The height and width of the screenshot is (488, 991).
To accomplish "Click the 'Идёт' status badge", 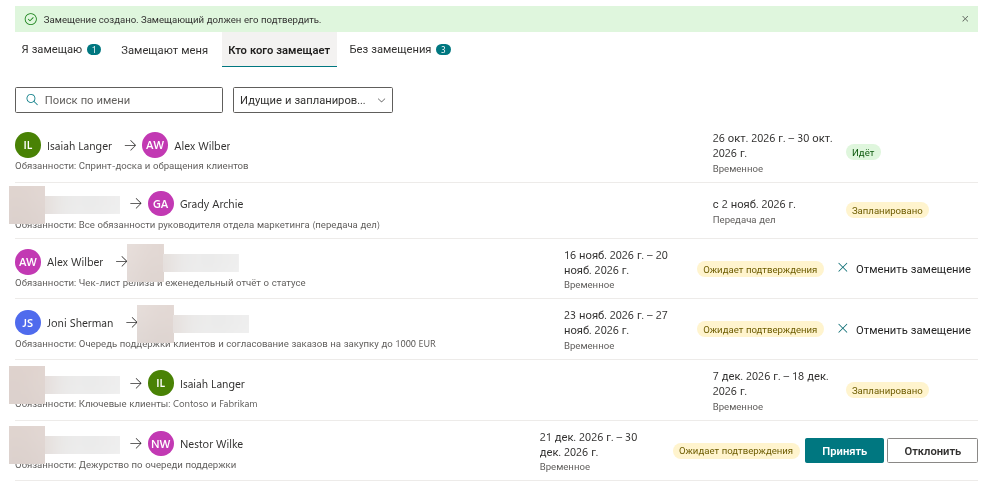I will pyautogui.click(x=863, y=152).
